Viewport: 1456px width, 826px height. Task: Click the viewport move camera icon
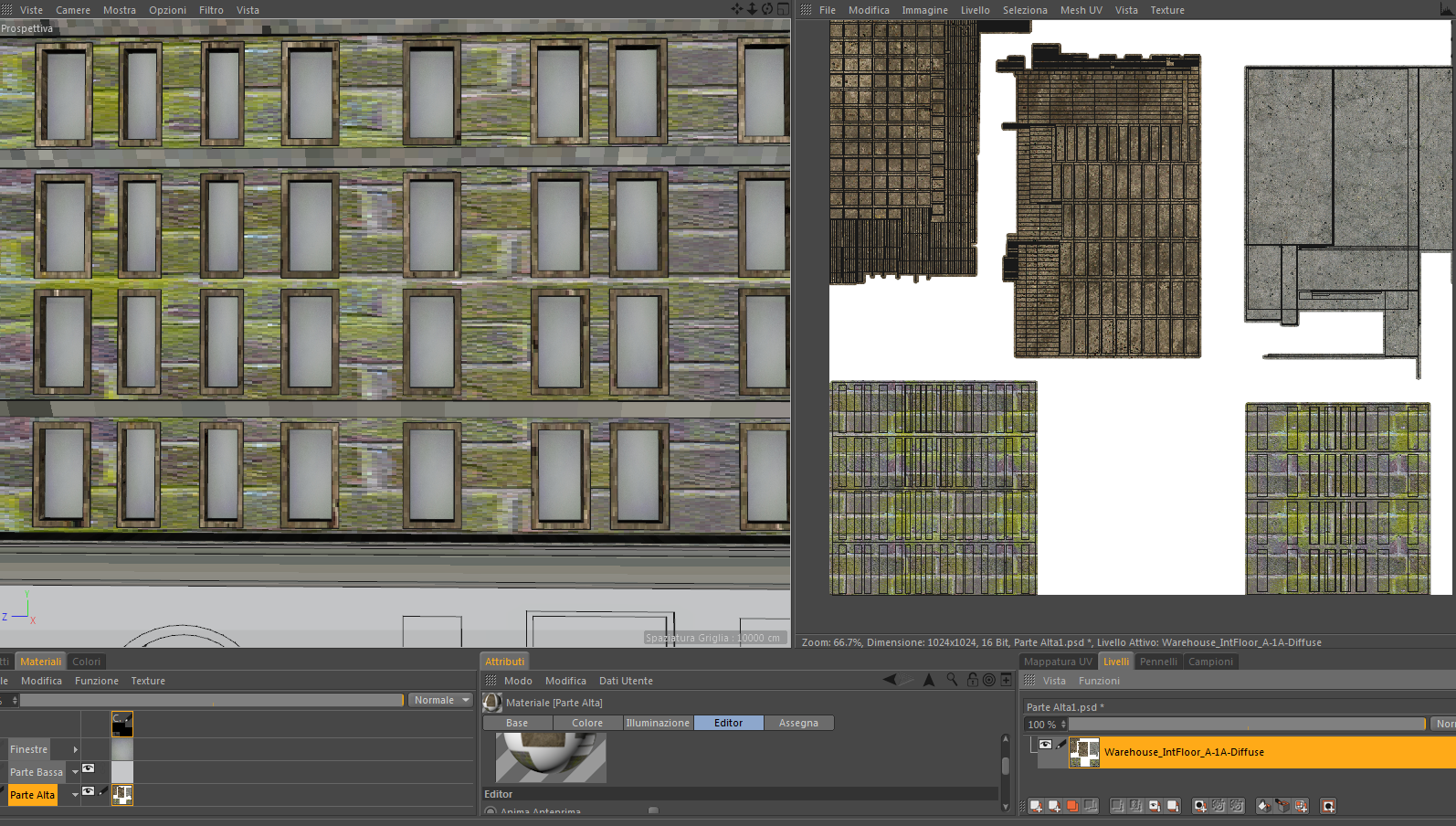tap(737, 9)
